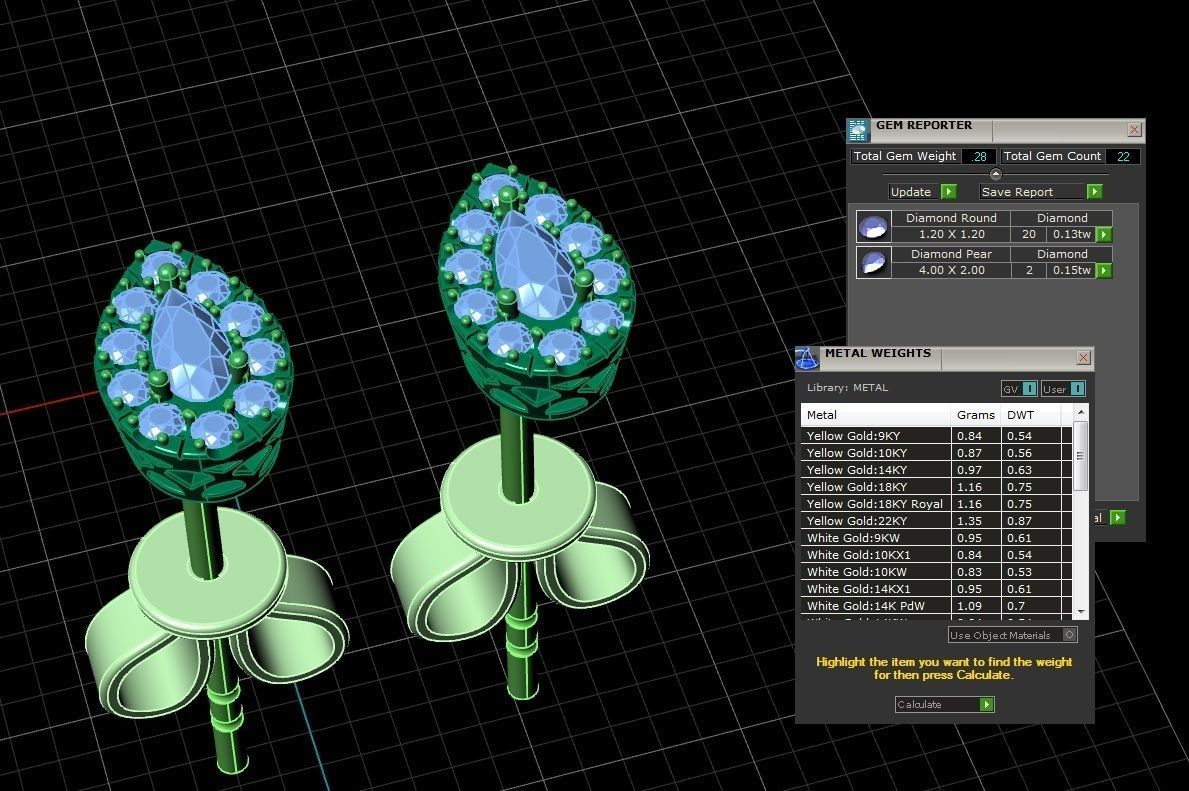The height and width of the screenshot is (791, 1189).
Task: Select White Gold:14K PdW row
Action: [936, 606]
